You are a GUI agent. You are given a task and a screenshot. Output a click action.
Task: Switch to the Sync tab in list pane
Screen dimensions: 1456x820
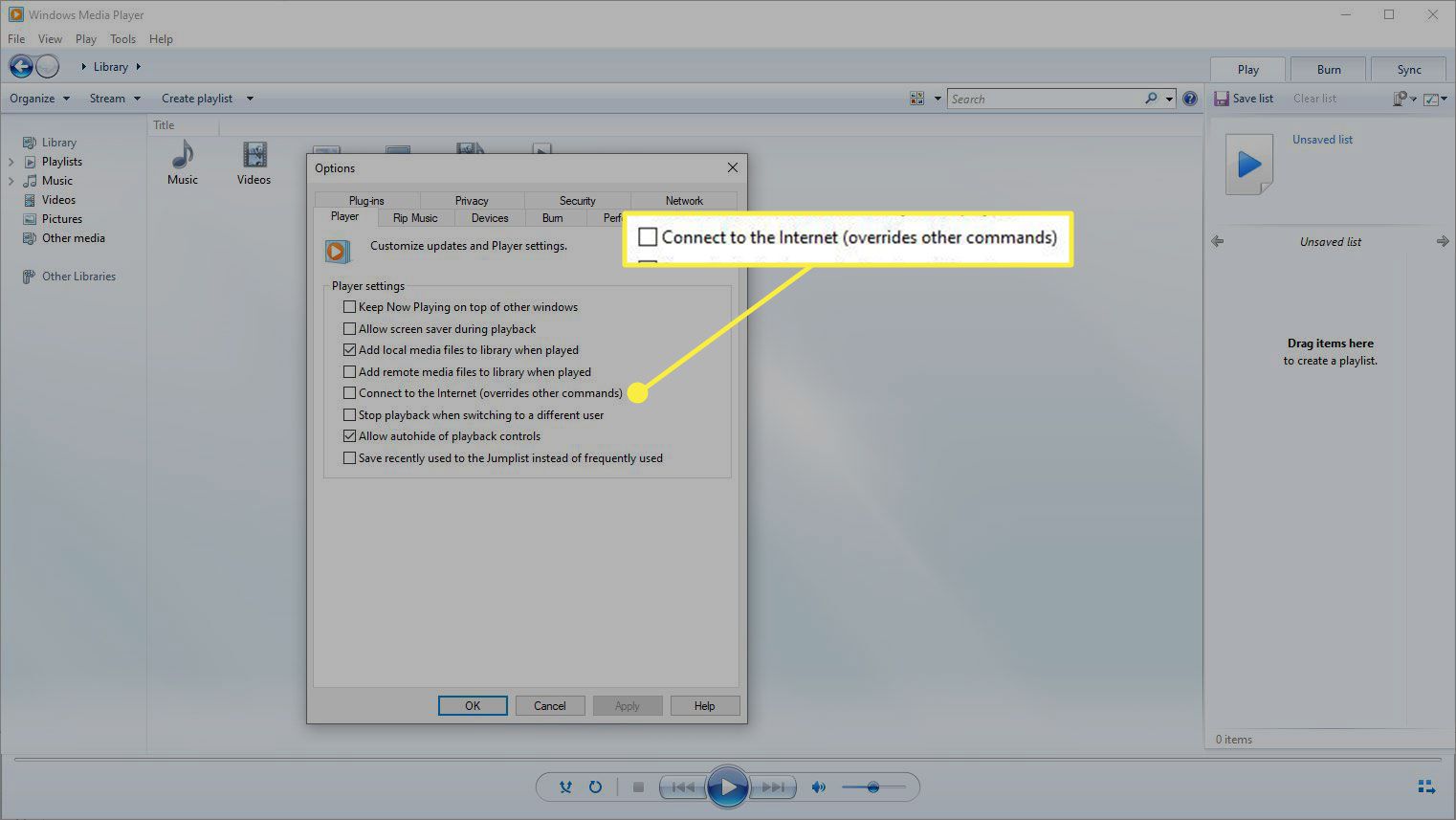[1409, 69]
